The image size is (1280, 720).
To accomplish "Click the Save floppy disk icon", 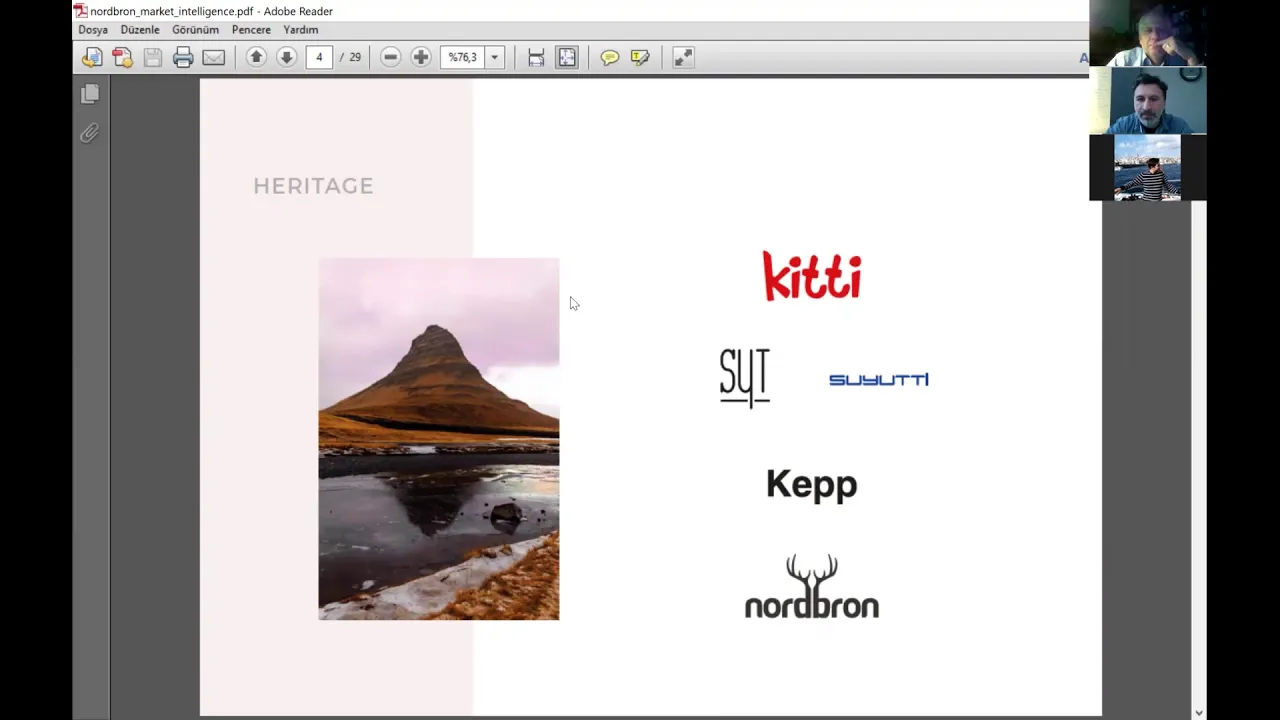I will click(153, 58).
